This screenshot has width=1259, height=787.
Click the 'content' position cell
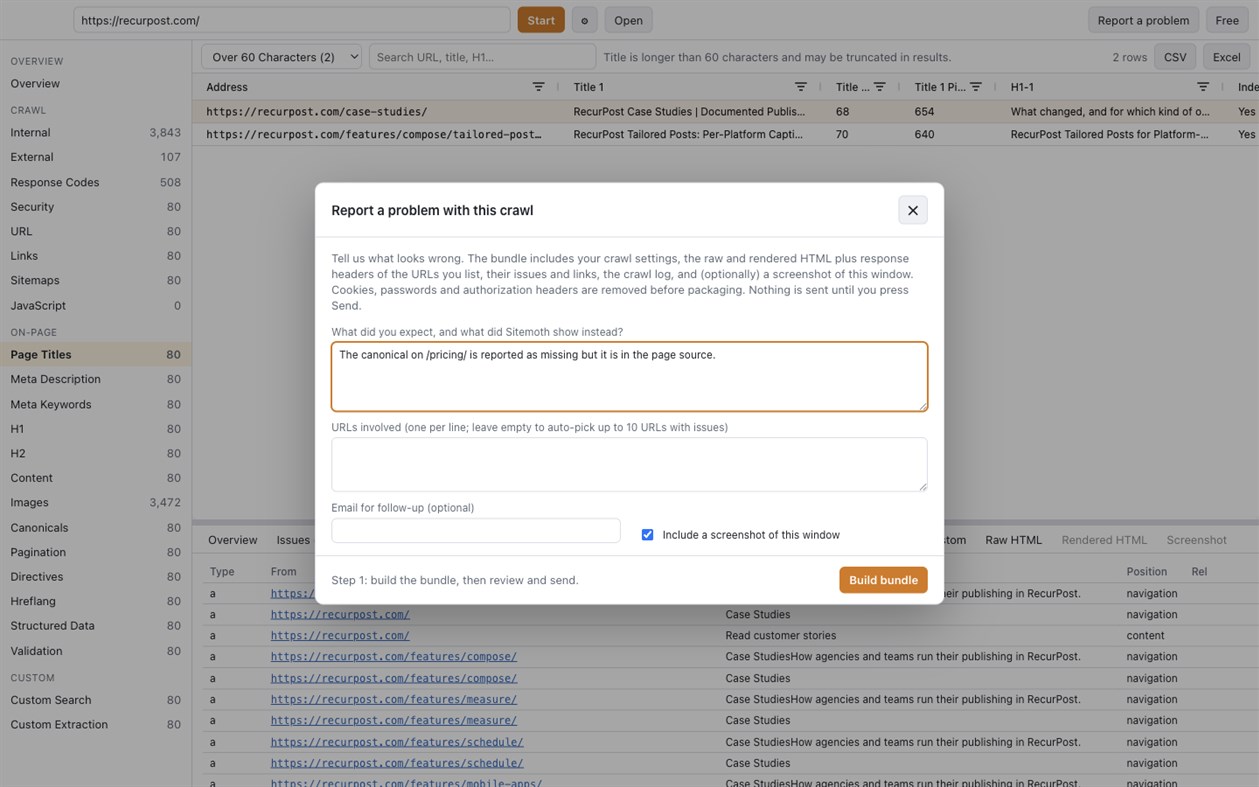click(x=1145, y=636)
